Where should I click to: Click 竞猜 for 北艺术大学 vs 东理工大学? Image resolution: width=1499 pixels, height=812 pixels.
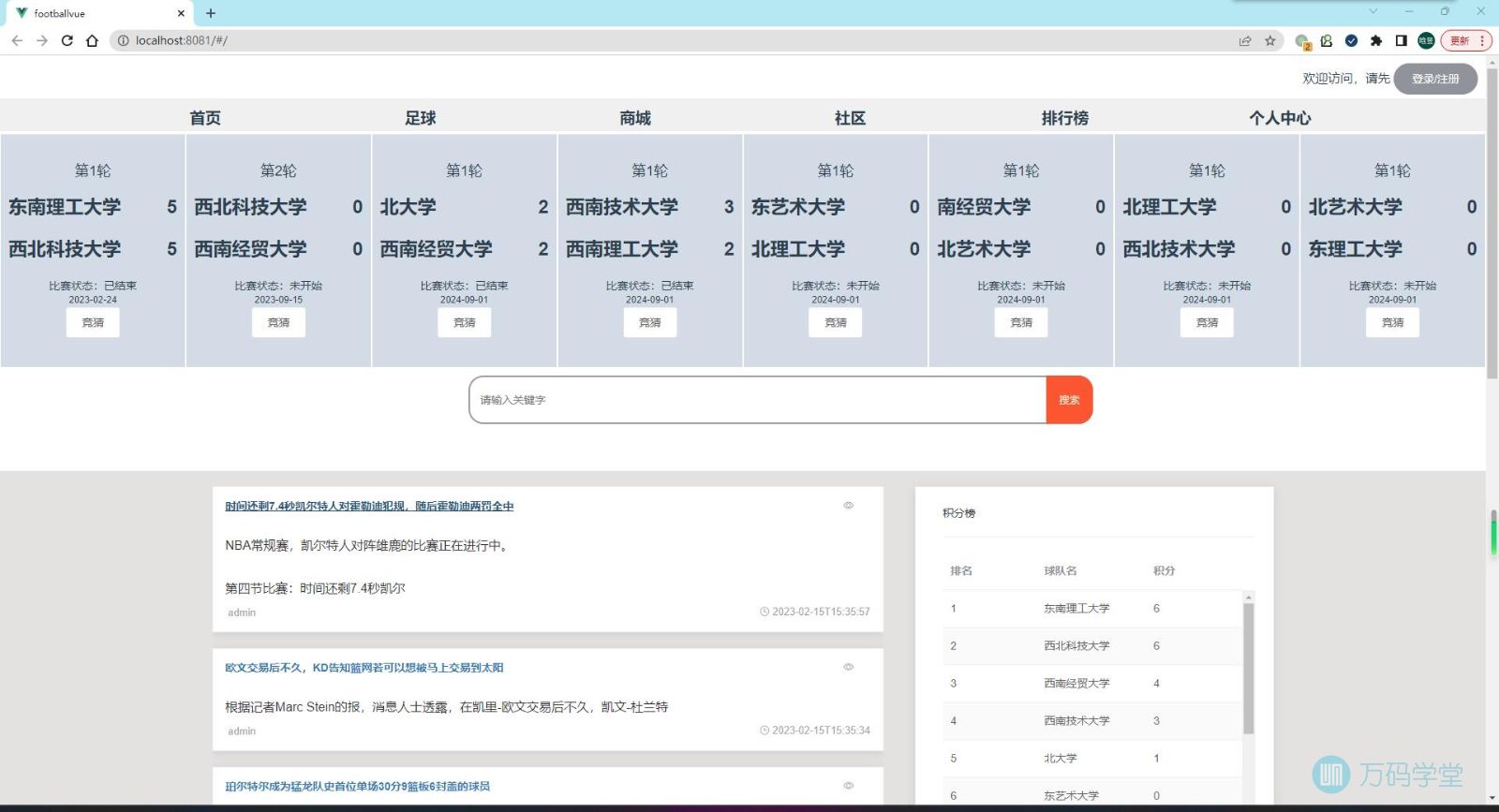1392,322
